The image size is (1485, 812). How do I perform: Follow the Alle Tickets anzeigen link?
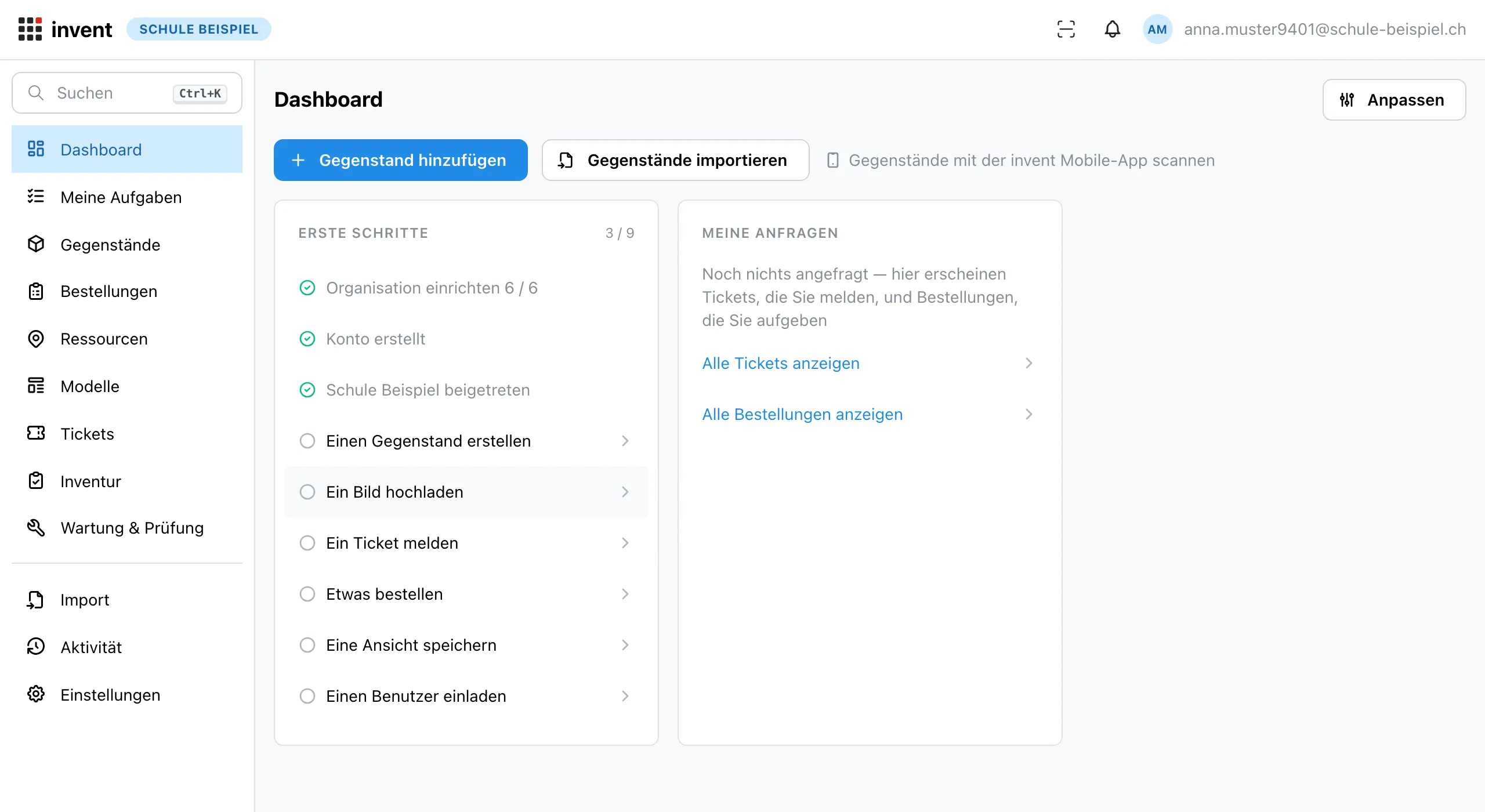(x=781, y=363)
